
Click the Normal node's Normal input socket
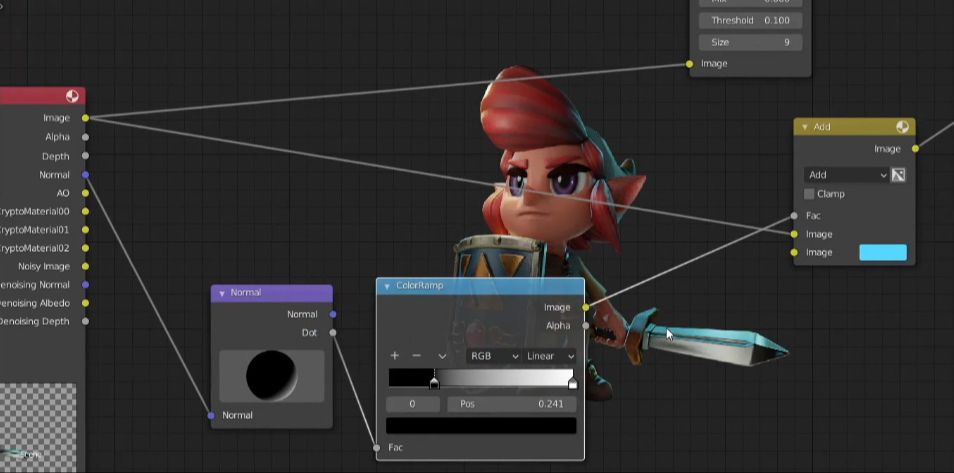[211, 415]
